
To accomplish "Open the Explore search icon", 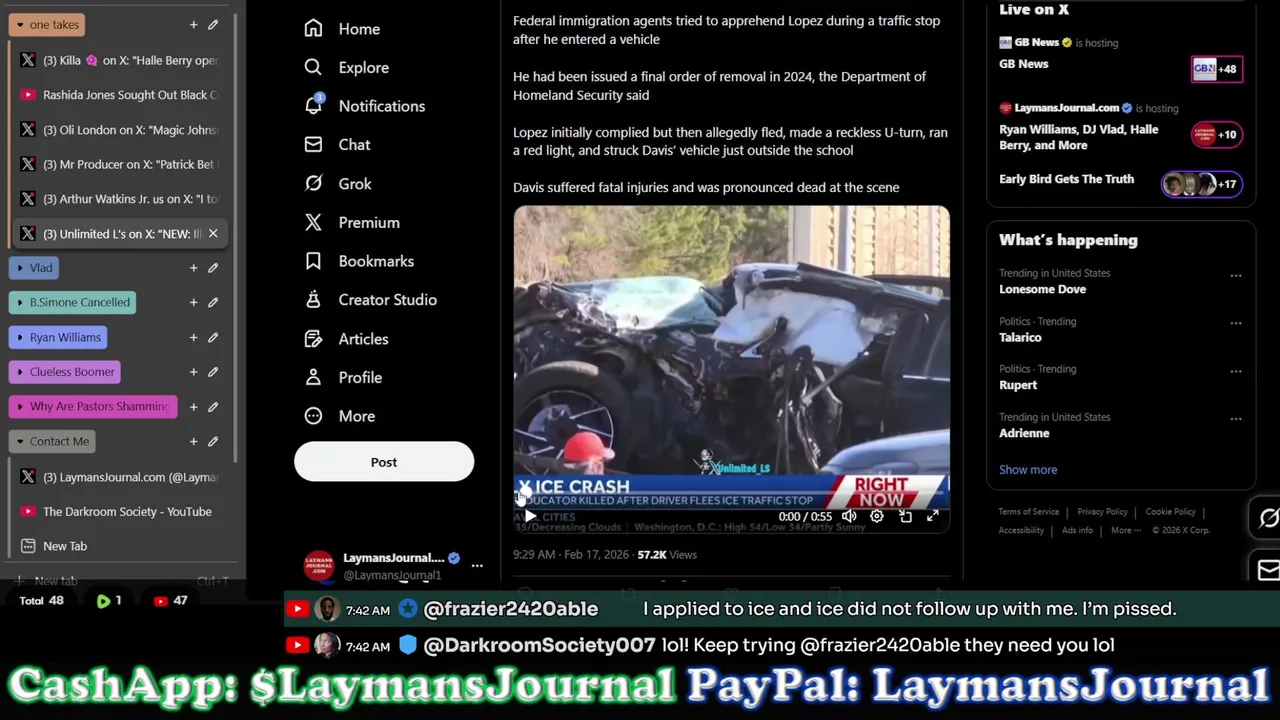I will [313, 67].
